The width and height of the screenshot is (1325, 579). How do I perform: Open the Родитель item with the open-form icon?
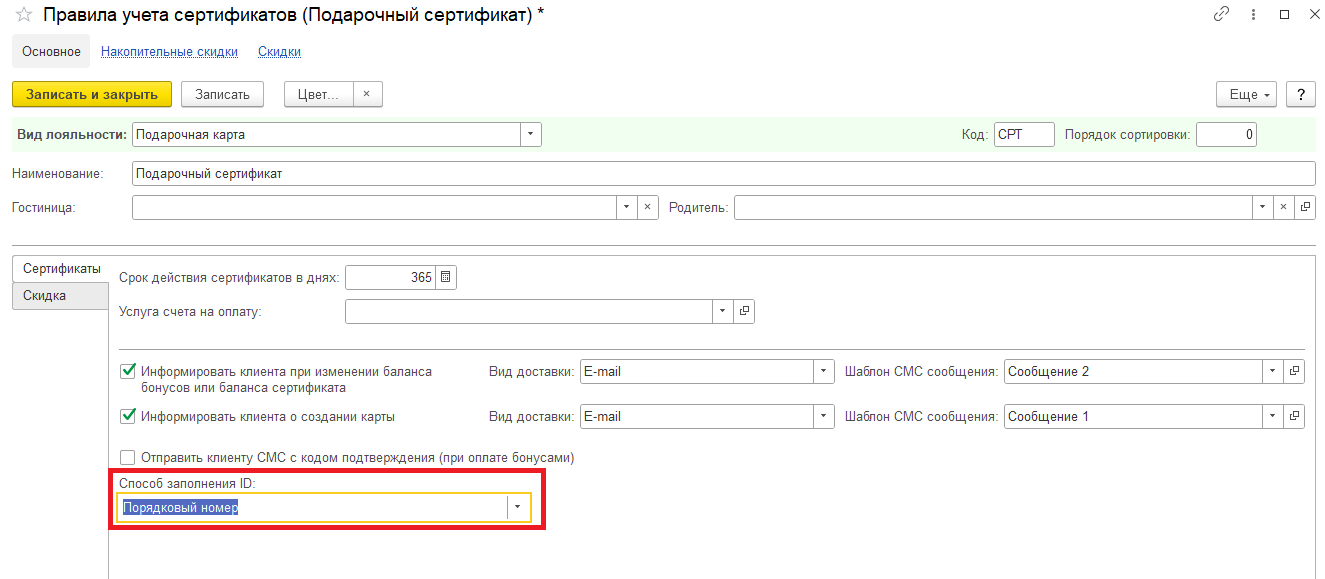[1305, 207]
